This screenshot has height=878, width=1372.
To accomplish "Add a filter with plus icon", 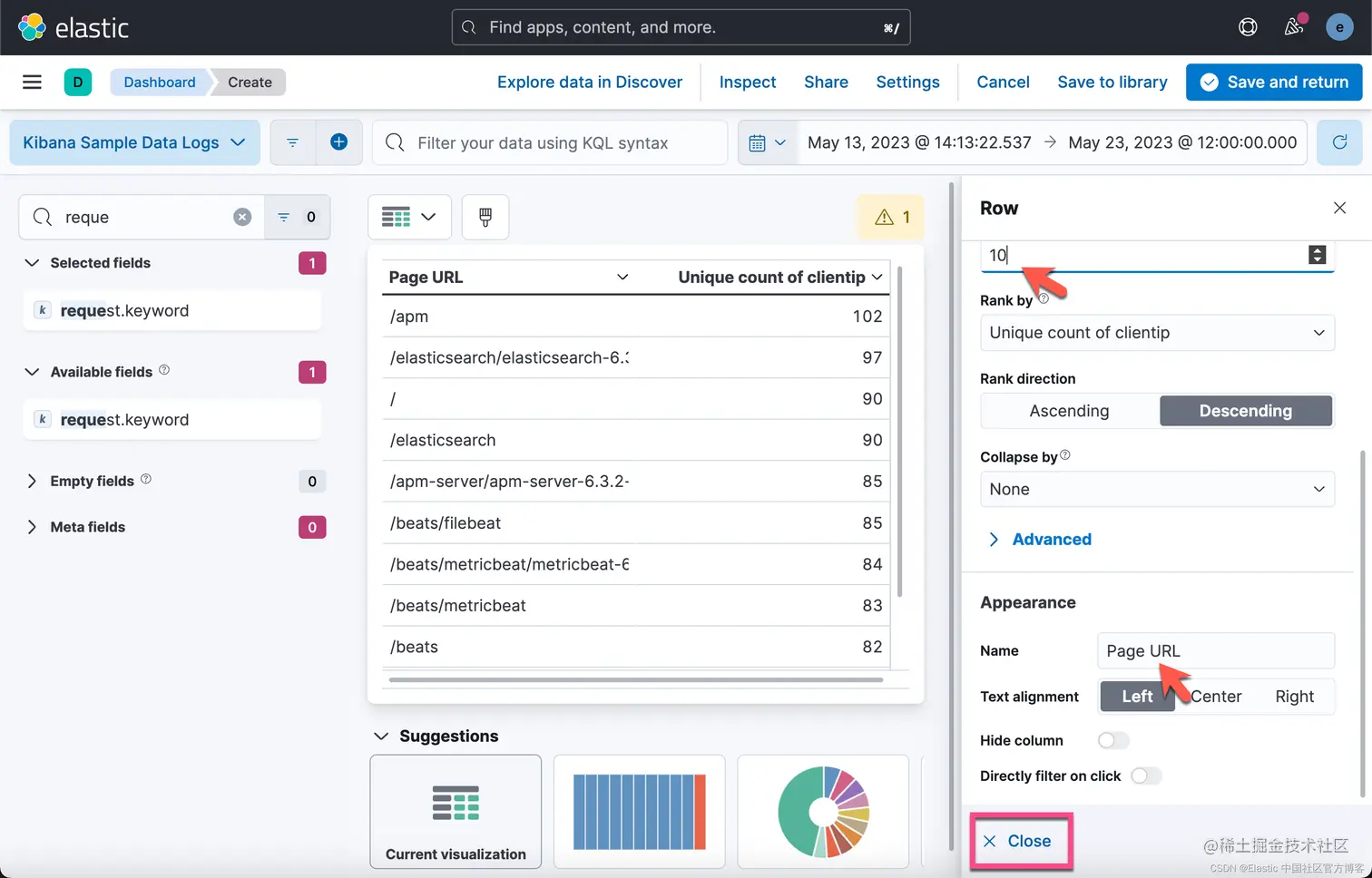I will [x=338, y=142].
